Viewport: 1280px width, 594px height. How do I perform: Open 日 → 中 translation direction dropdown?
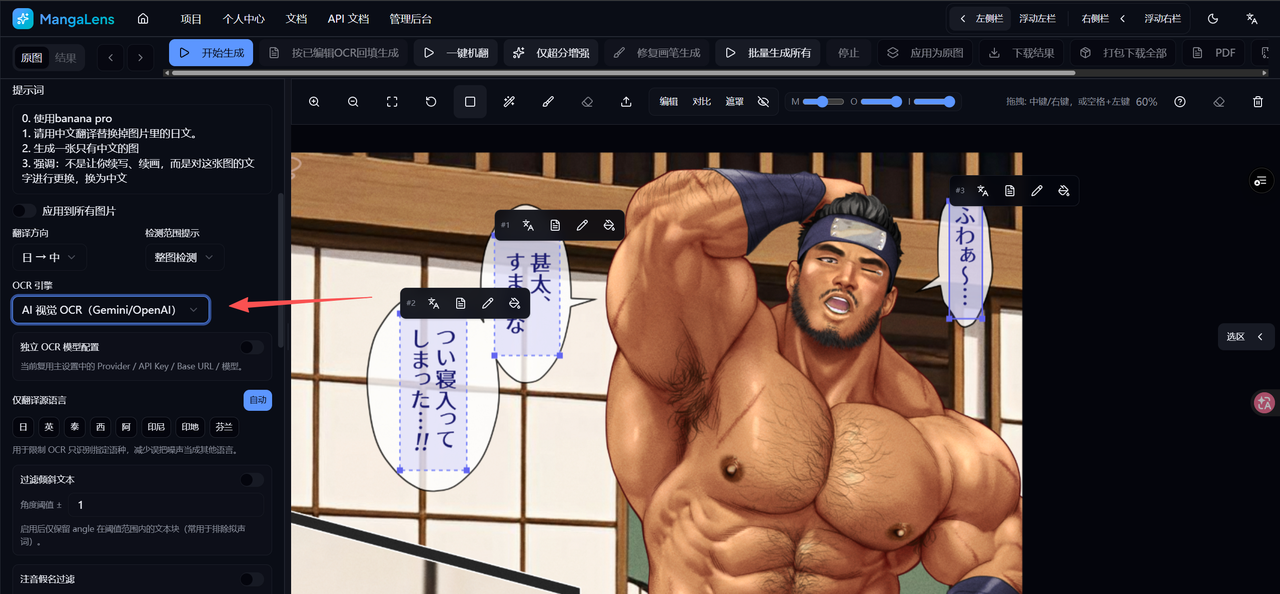pos(48,257)
